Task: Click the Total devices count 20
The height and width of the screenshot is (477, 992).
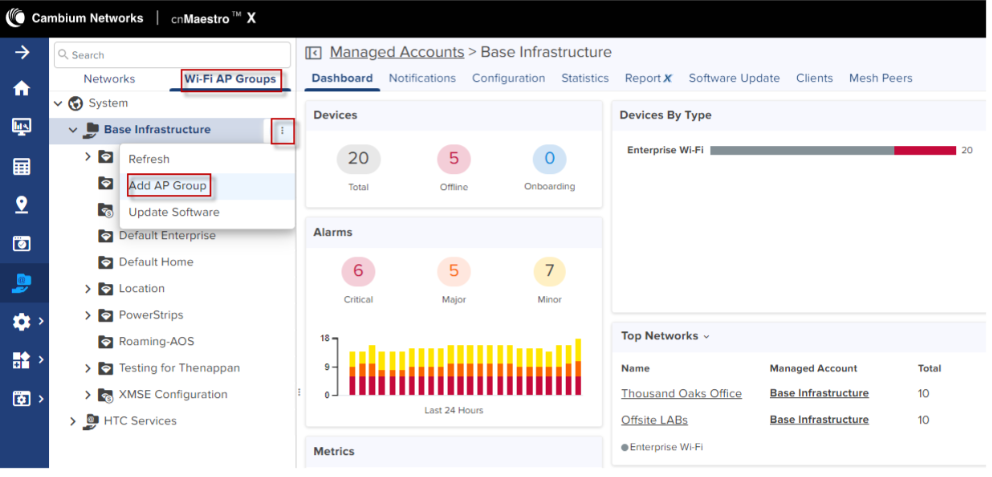Action: [359, 159]
